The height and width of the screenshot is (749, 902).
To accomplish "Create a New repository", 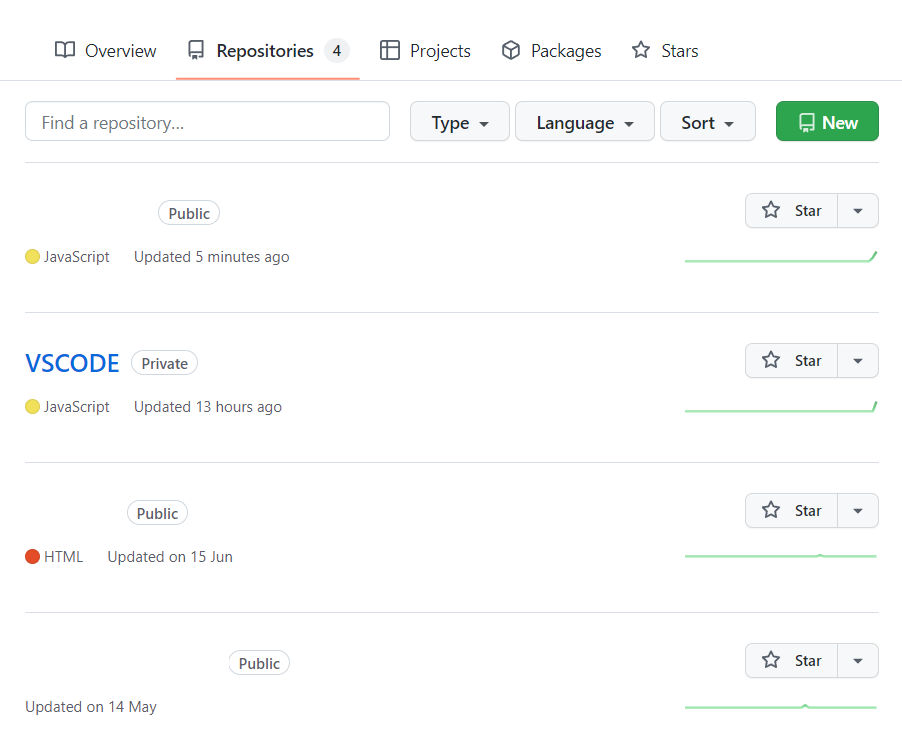I will point(827,121).
